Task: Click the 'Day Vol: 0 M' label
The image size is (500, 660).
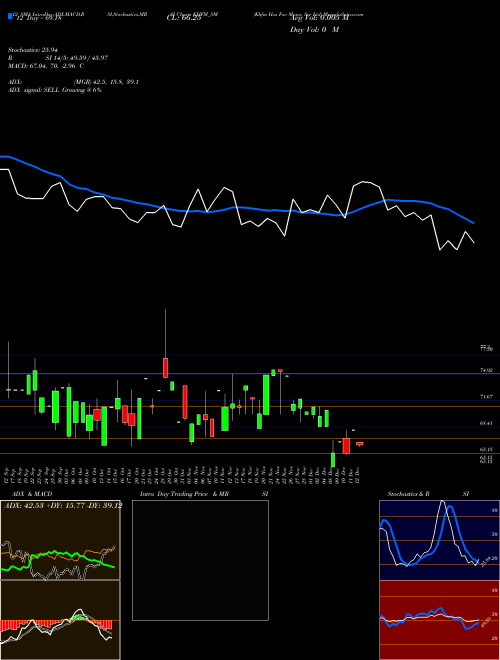Action: click(314, 29)
